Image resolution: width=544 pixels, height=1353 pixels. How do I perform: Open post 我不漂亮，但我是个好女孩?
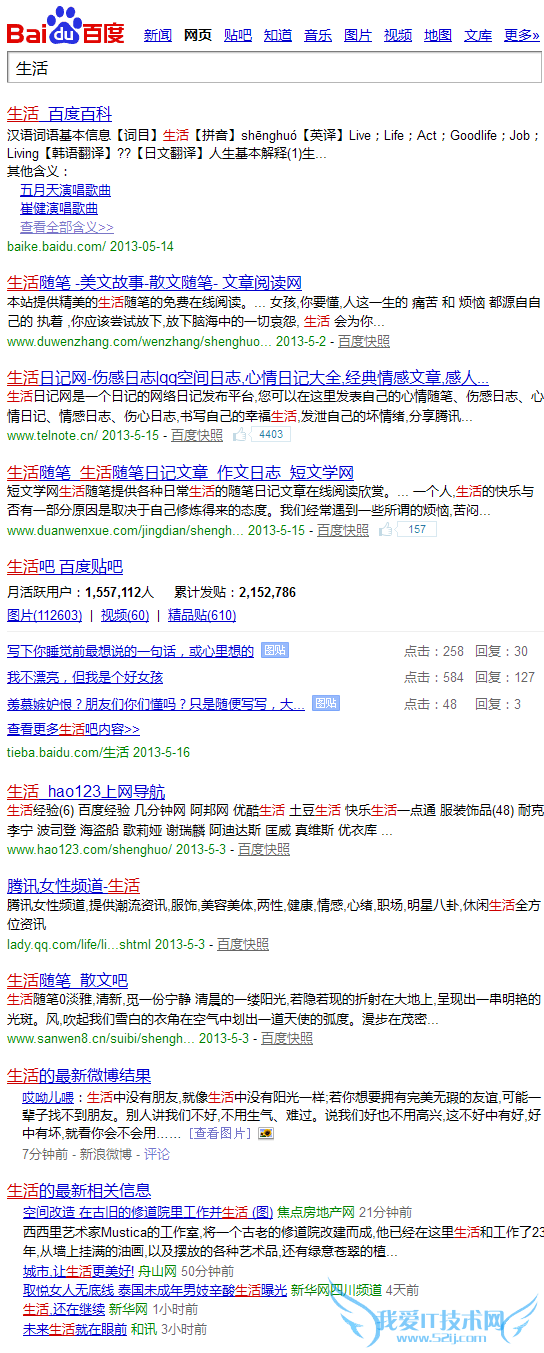coord(85,677)
